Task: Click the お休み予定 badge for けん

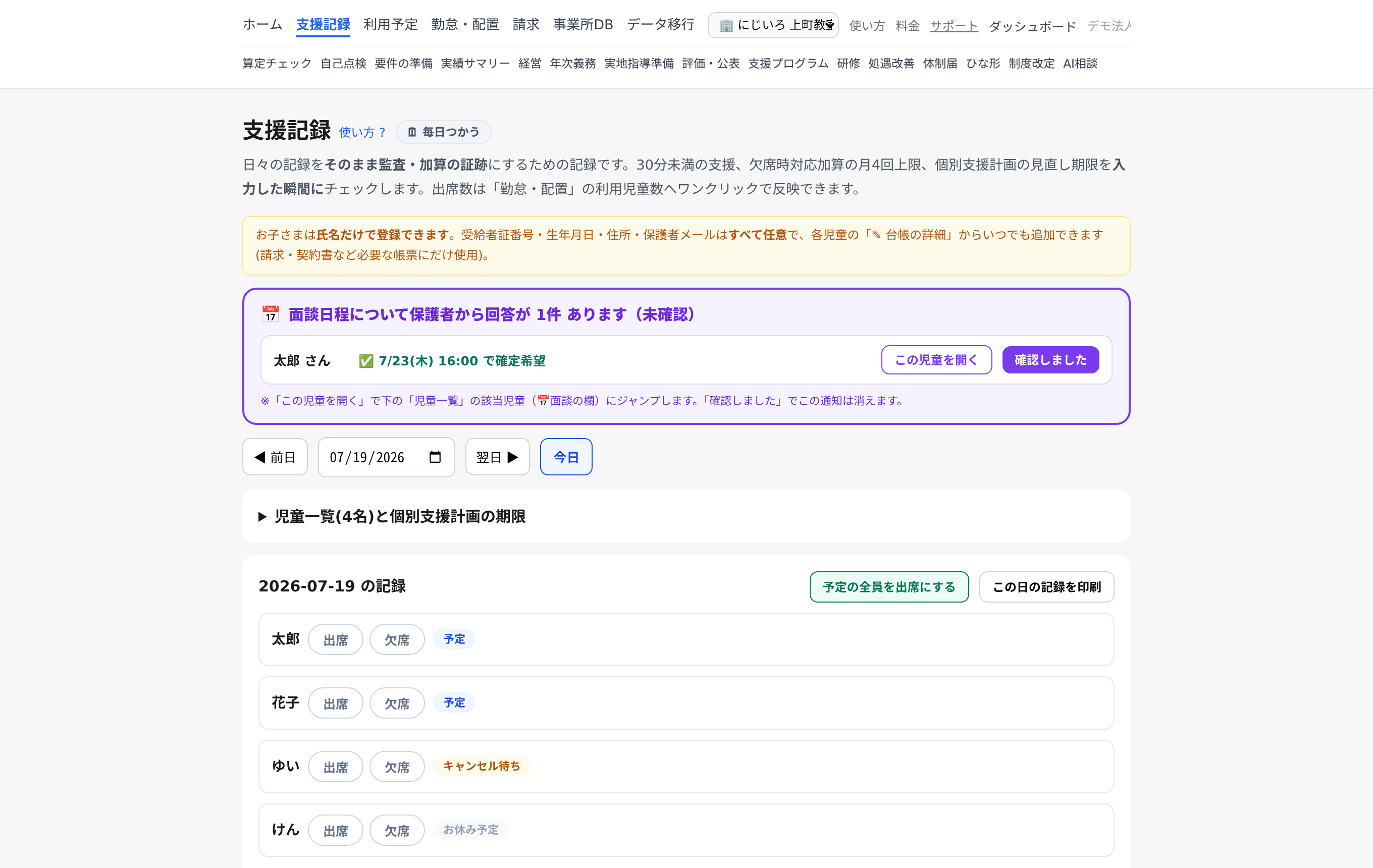Action: tap(470, 830)
